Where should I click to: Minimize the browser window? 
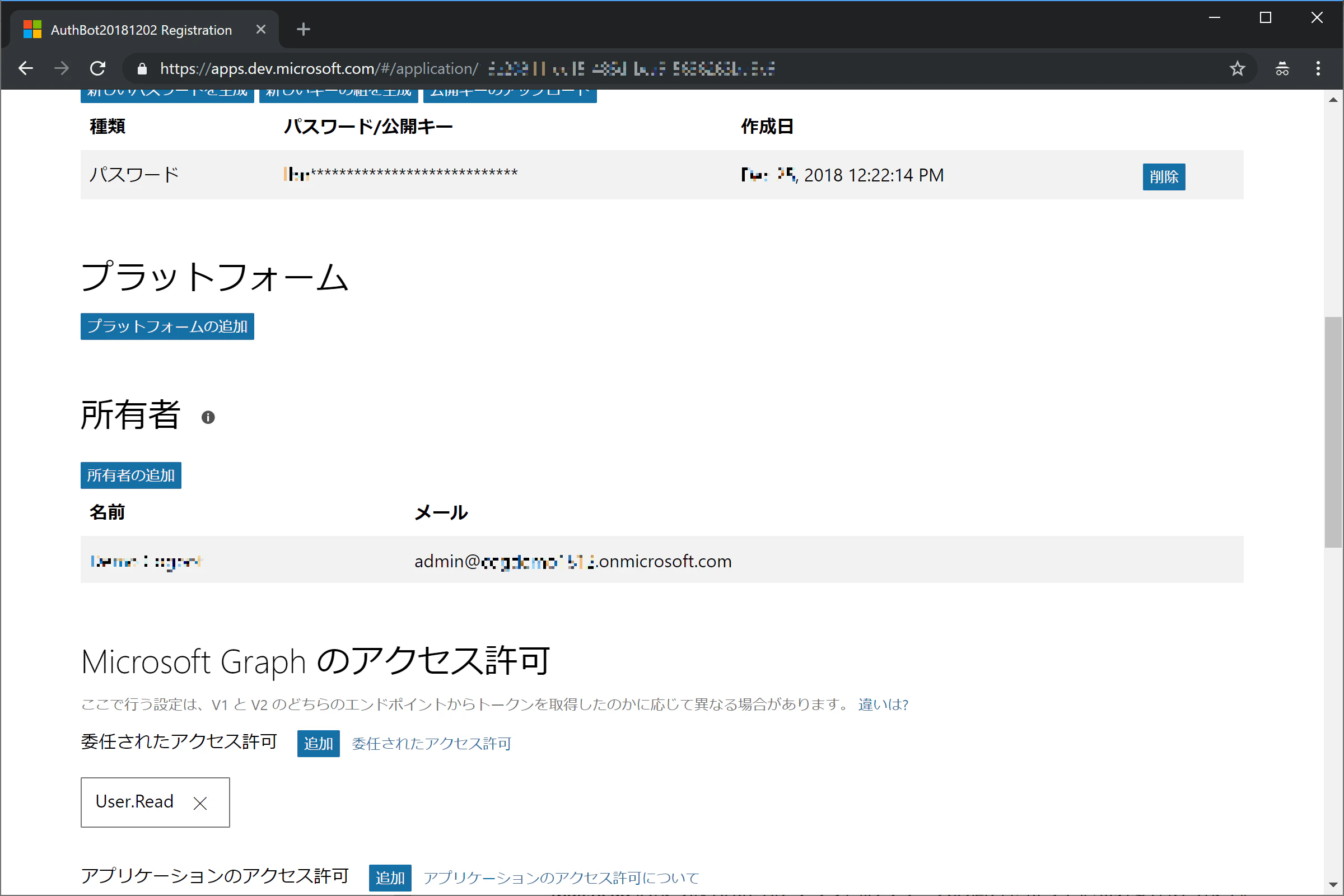(1215, 18)
